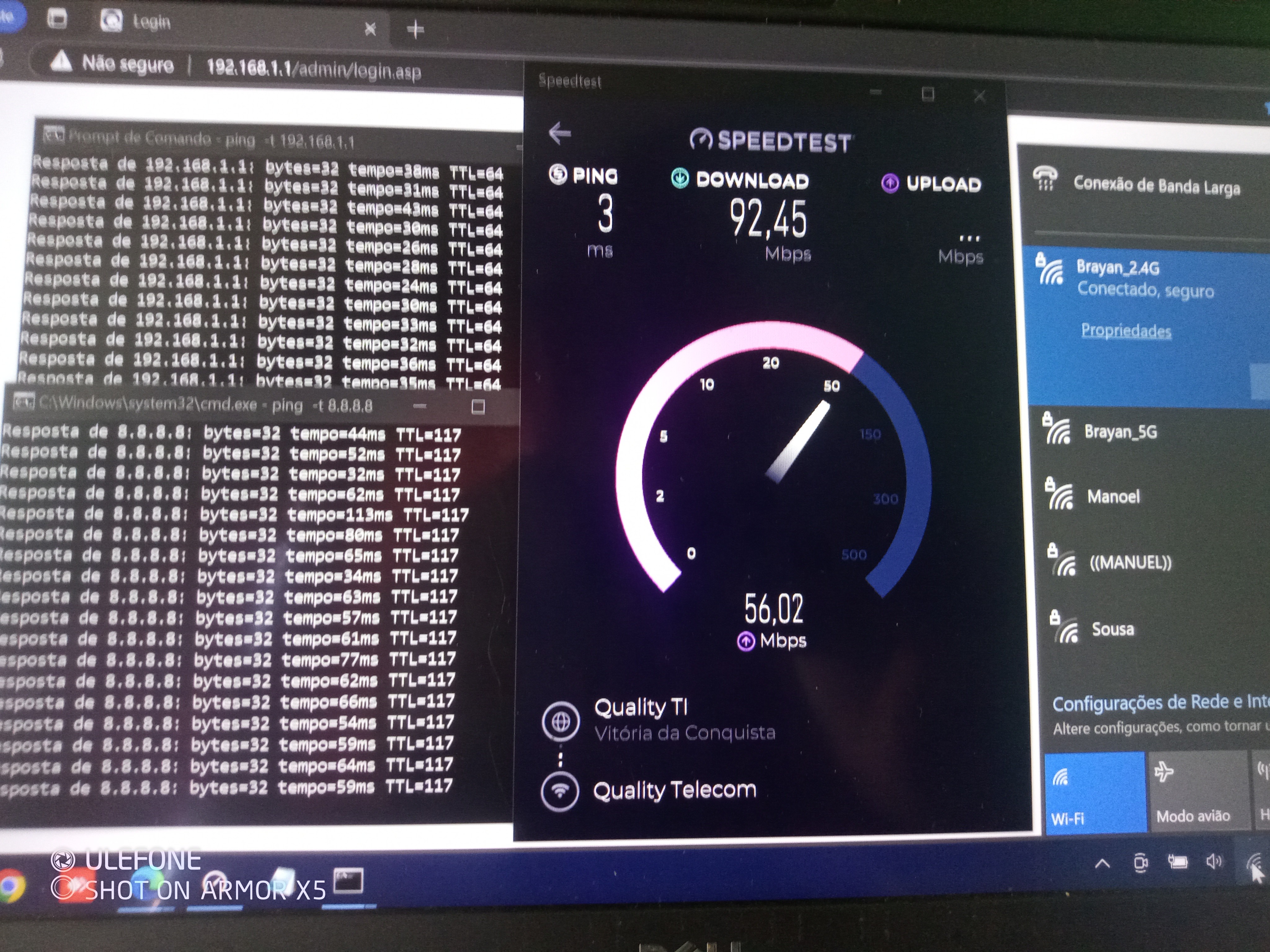Image resolution: width=1270 pixels, height=952 pixels.
Task: Click the Quality Telecom Wi-Fi provider icon
Action: click(x=560, y=791)
